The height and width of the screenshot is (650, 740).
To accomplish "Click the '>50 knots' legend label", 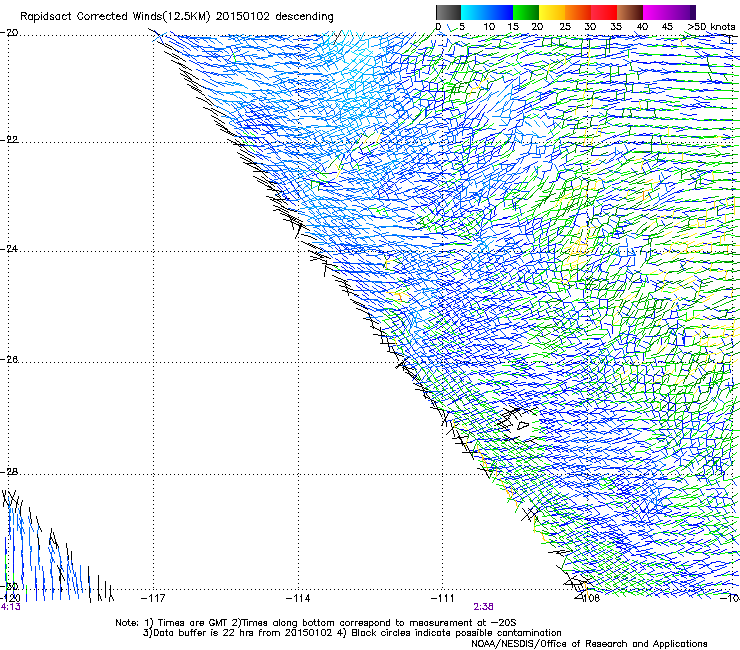I will 711,26.
